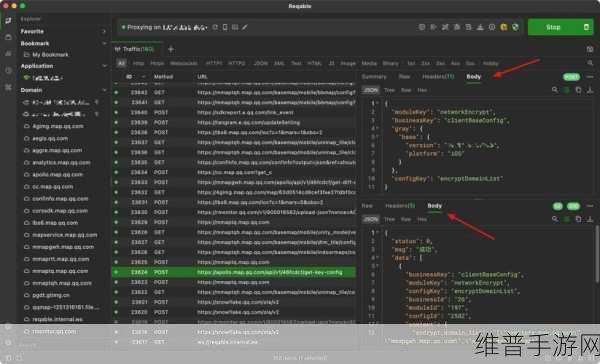
Task: Open request panel more options dash icon
Action: 590,77
